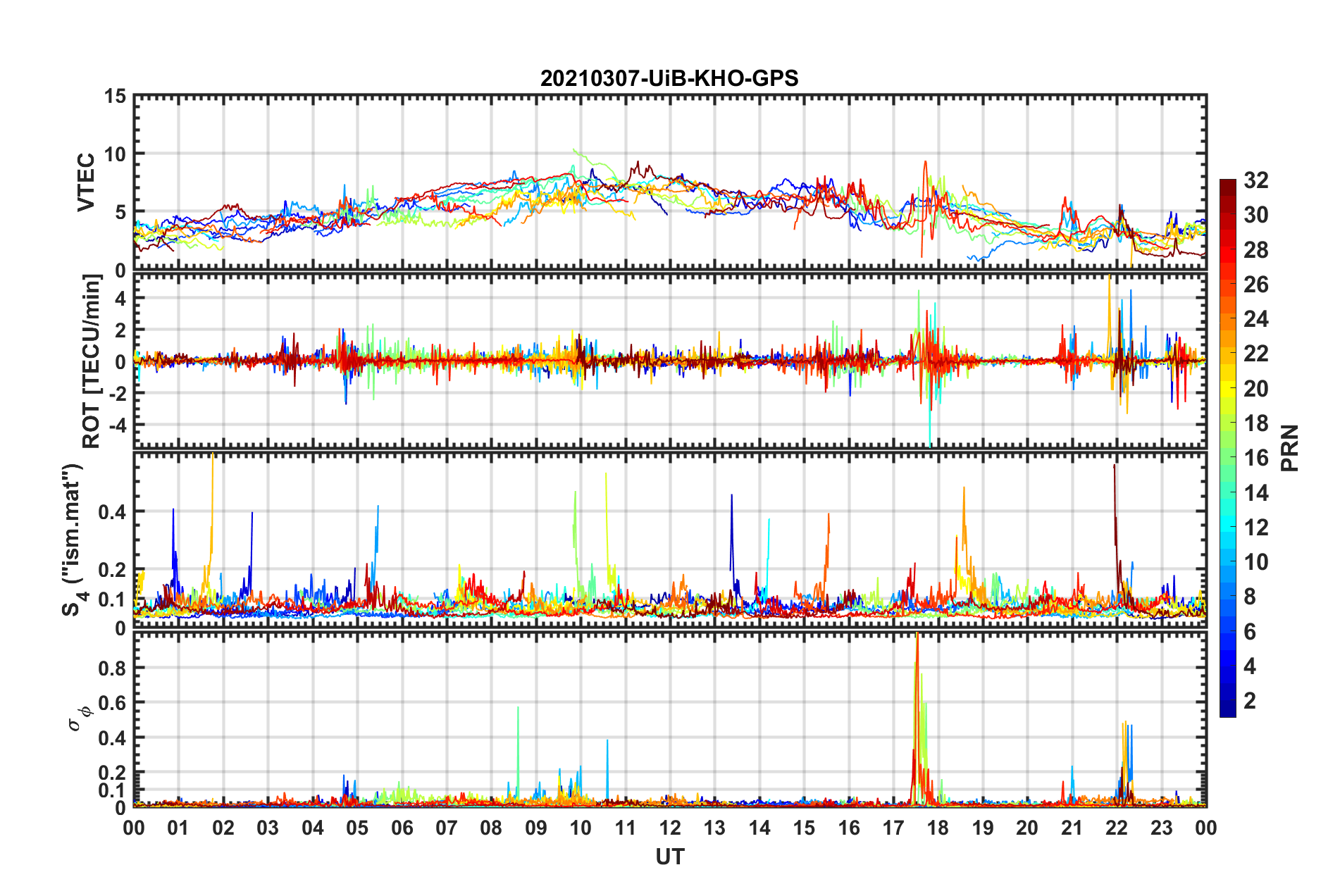The width and height of the screenshot is (1340, 896).
Task: Click UT hour tick label "21"
Action: (1072, 828)
